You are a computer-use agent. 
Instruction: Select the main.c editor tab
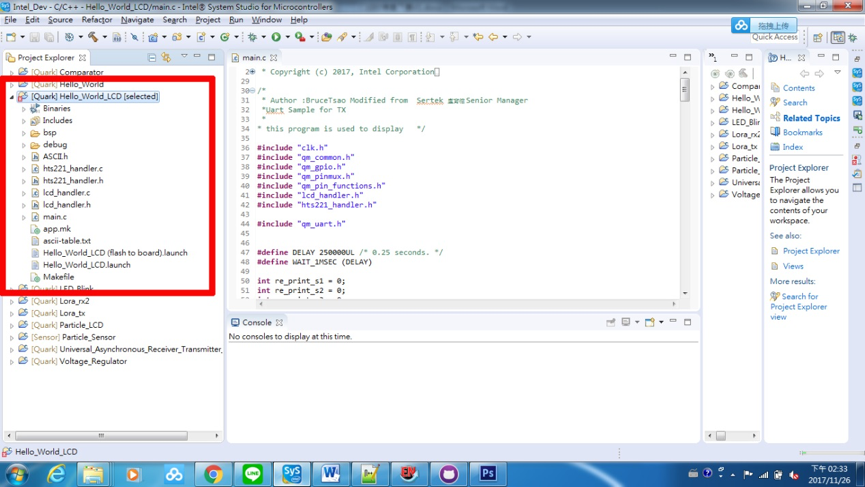(254, 57)
